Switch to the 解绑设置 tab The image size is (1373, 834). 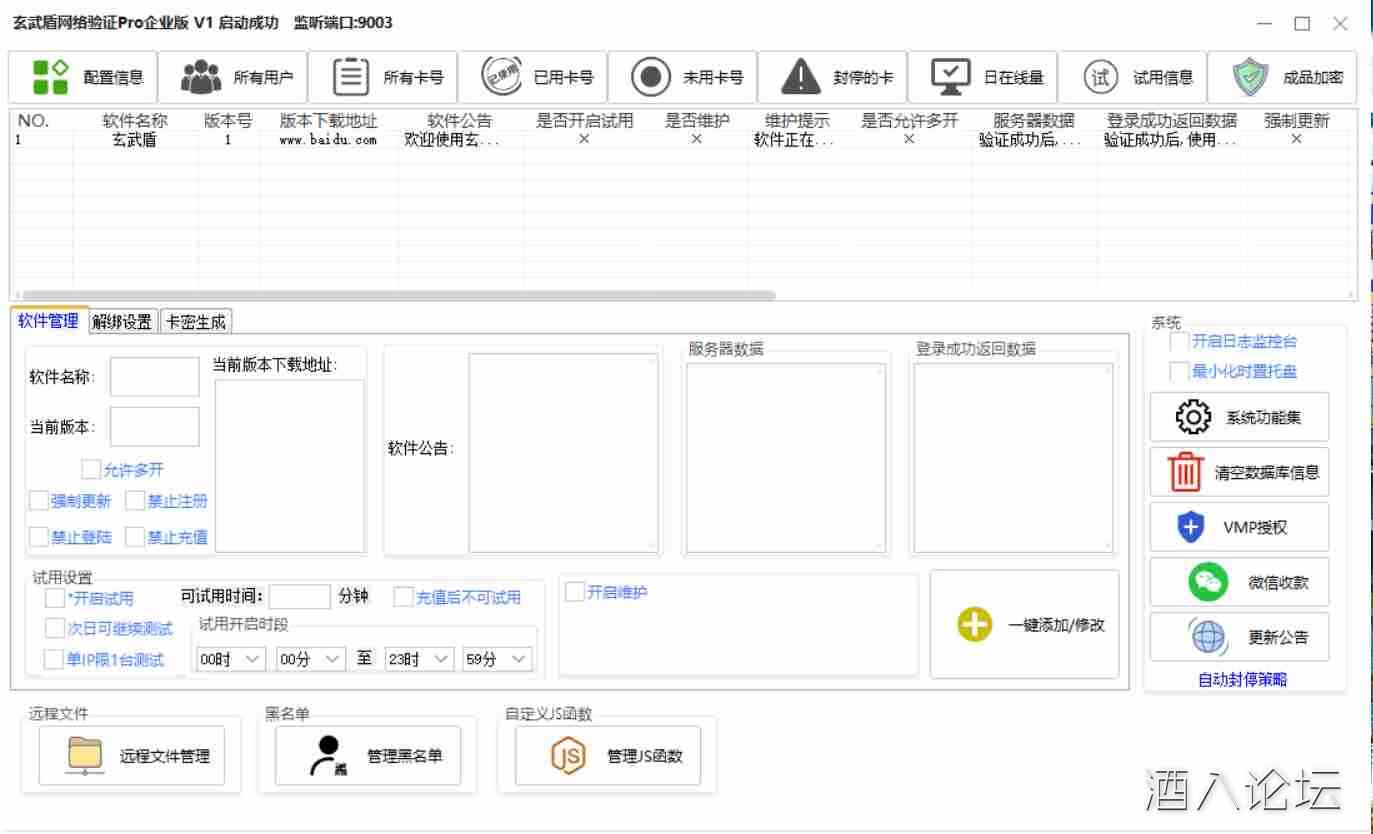coord(123,321)
